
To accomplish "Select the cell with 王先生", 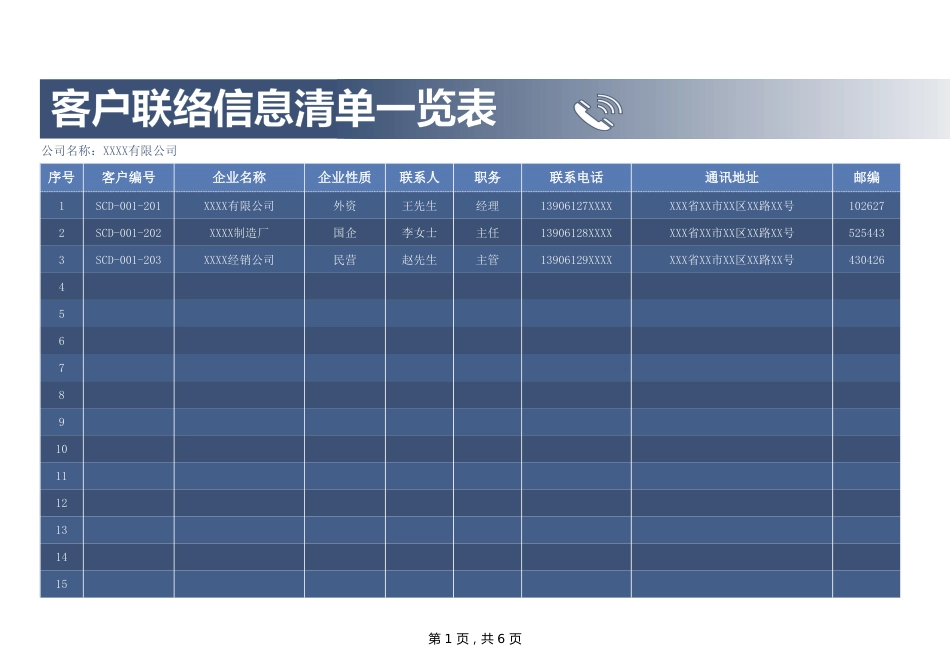I will coord(418,204).
